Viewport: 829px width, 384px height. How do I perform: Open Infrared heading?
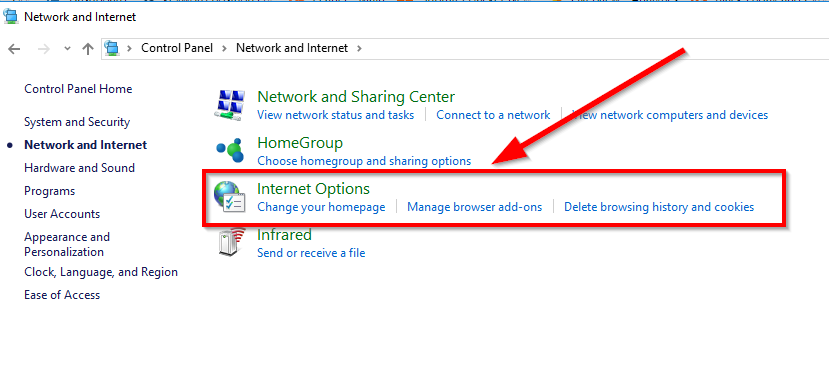(284, 234)
